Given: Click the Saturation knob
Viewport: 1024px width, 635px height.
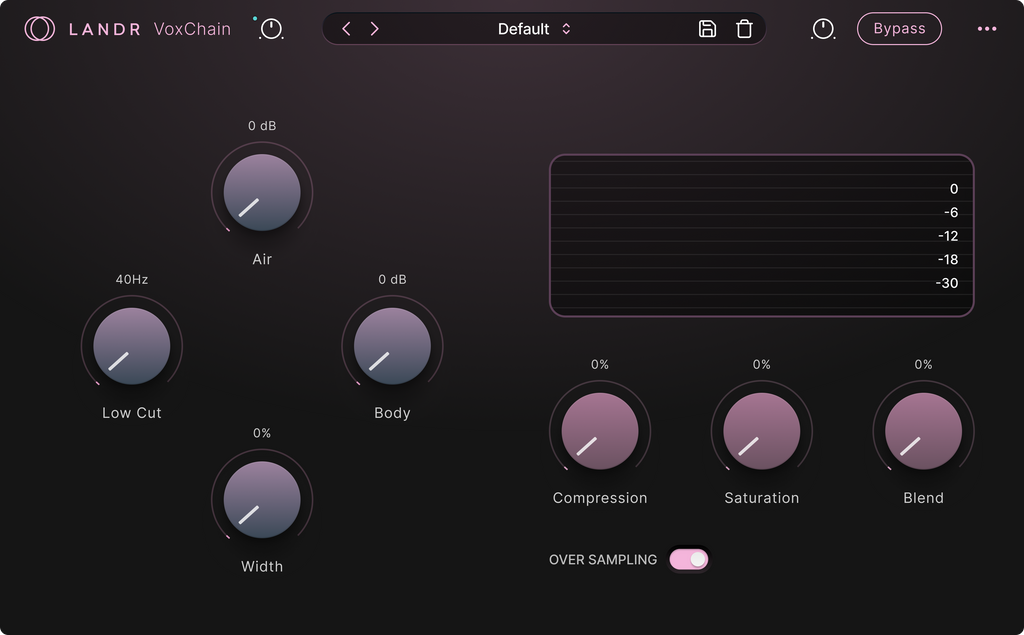Looking at the screenshot, I should [x=761, y=431].
